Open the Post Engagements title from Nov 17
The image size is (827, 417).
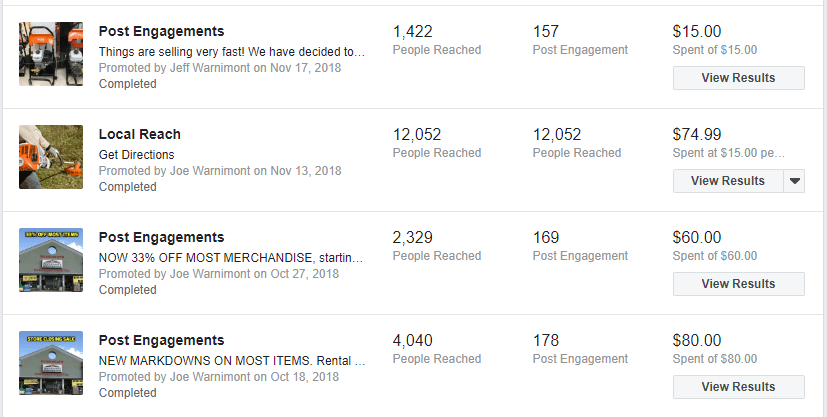point(161,32)
